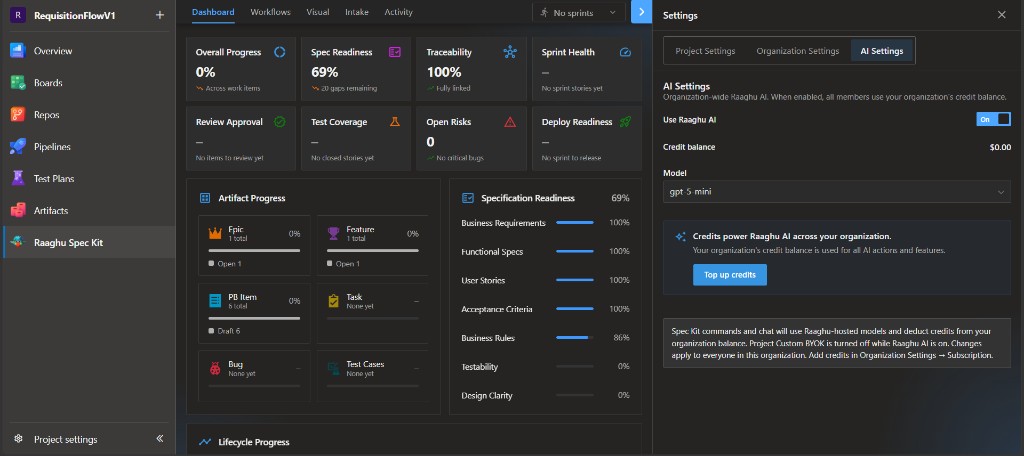Click the PB Item progress bar
Viewport: 1024px width, 456px height.
pos(254,318)
